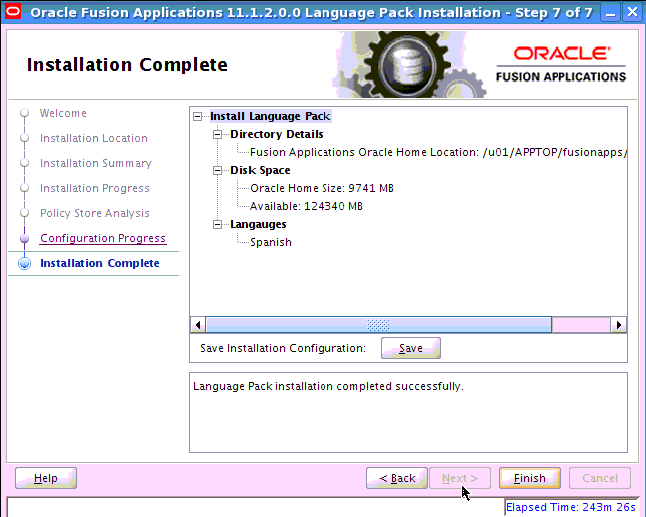646x517 pixels.
Task: Close the installer window
Action: 632,12
